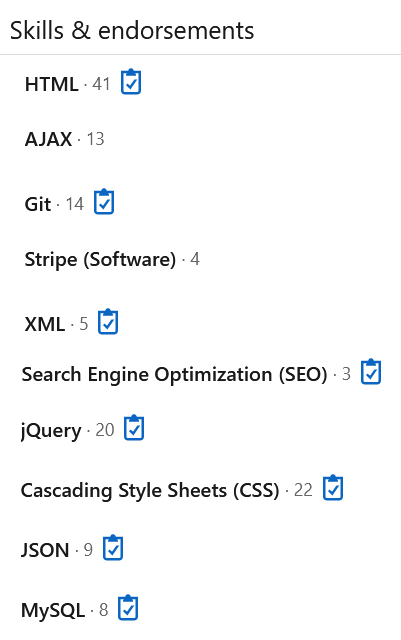Open the MySQL skill entry
This screenshot has width=401, height=640.
click(53, 611)
